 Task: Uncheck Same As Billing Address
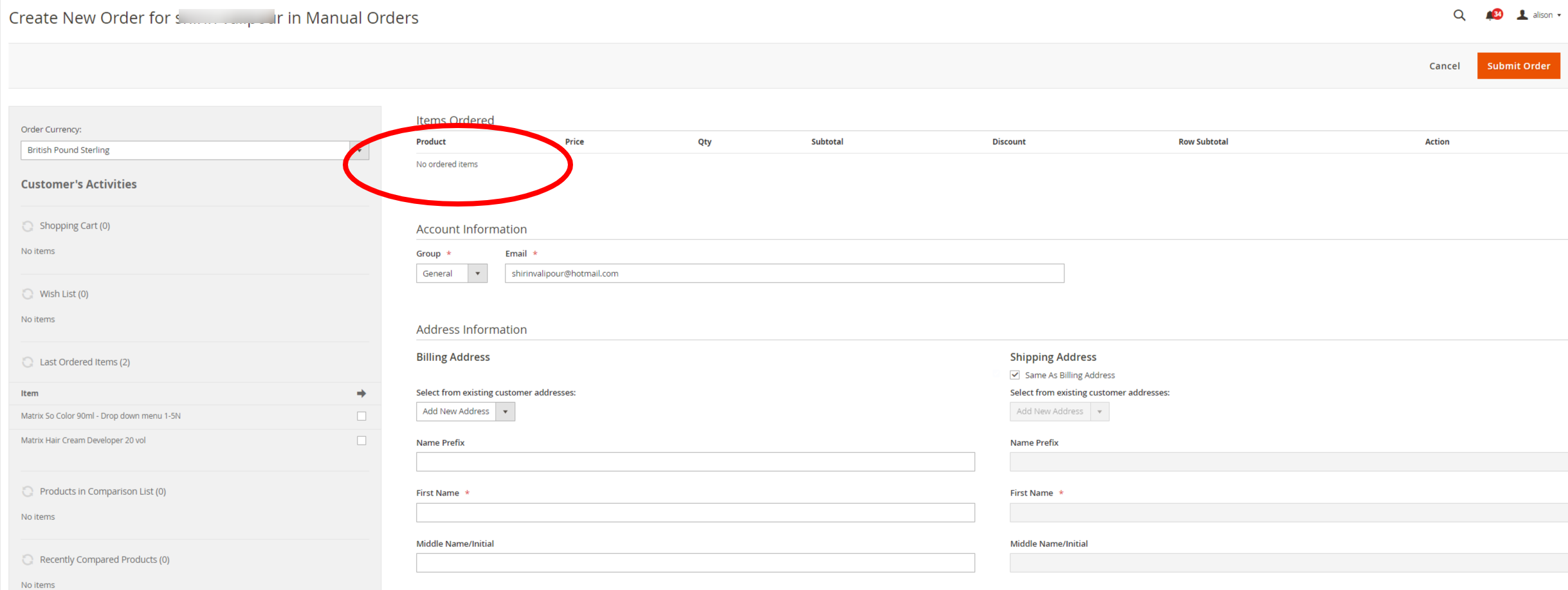tap(1015, 374)
